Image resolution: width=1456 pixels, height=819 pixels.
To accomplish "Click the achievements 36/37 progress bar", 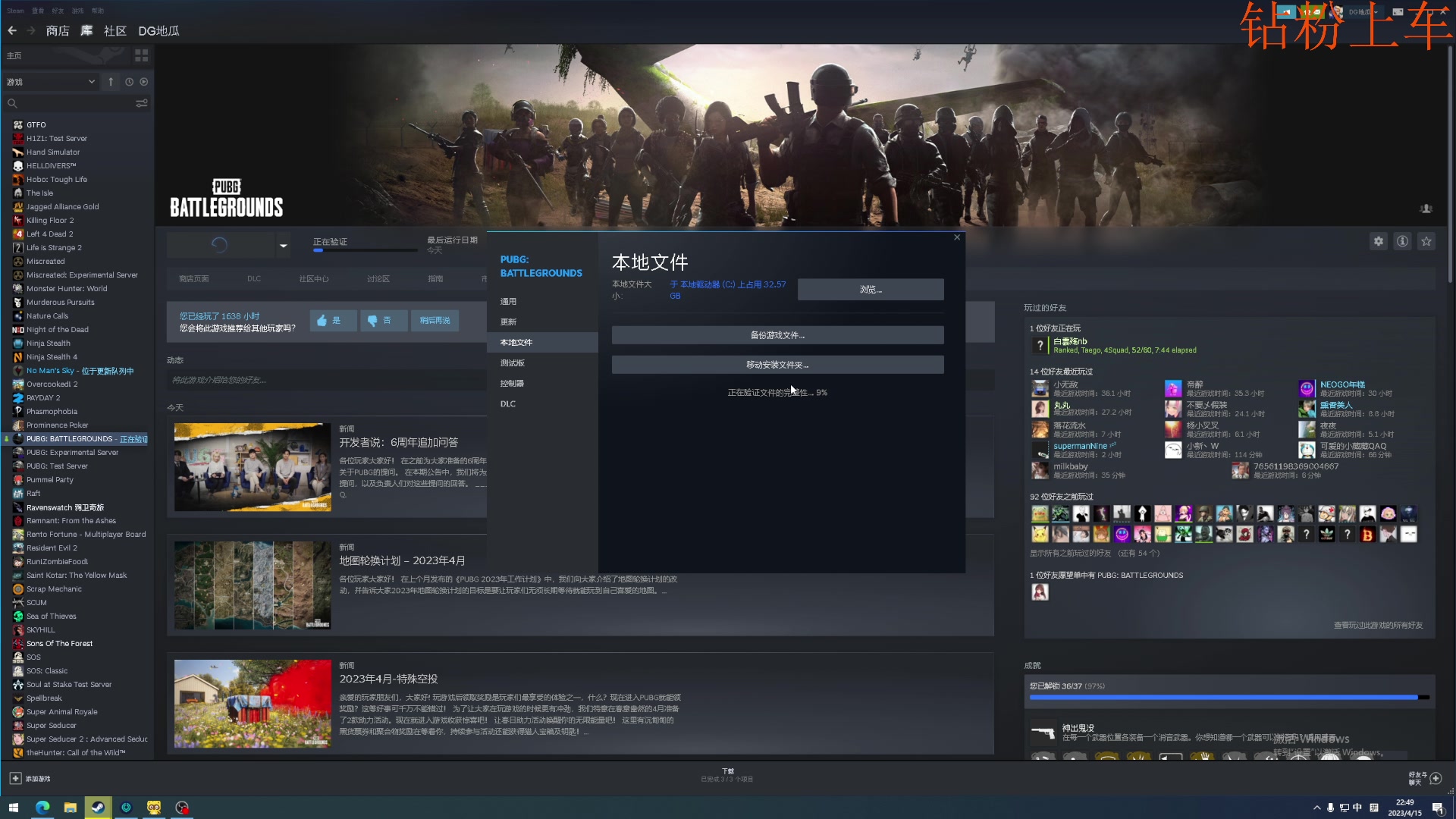I will pos(1229,697).
